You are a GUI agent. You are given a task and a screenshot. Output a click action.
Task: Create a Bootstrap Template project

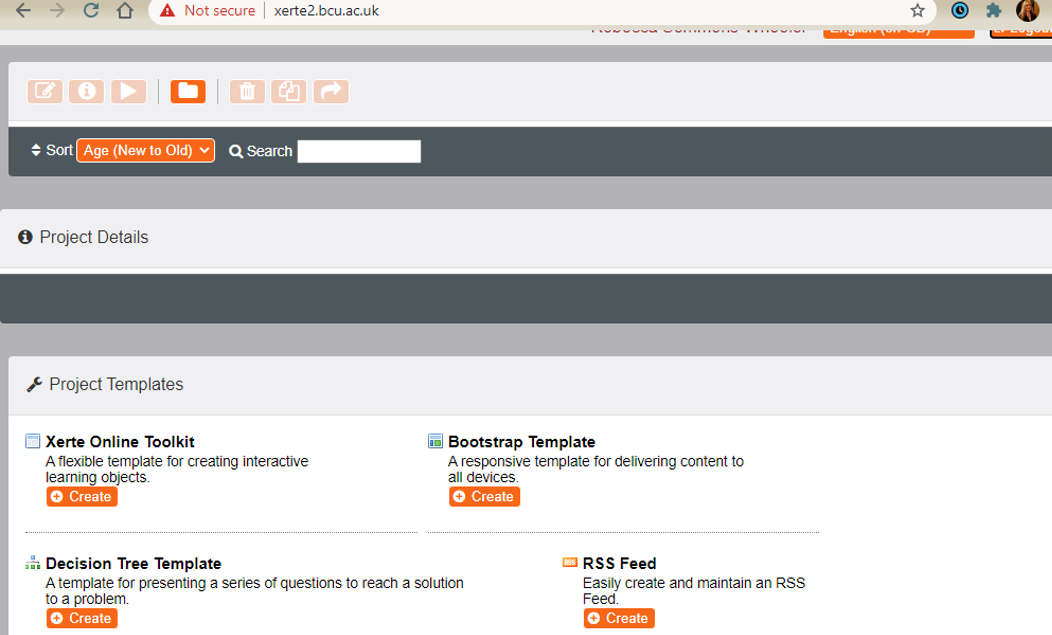coord(484,497)
